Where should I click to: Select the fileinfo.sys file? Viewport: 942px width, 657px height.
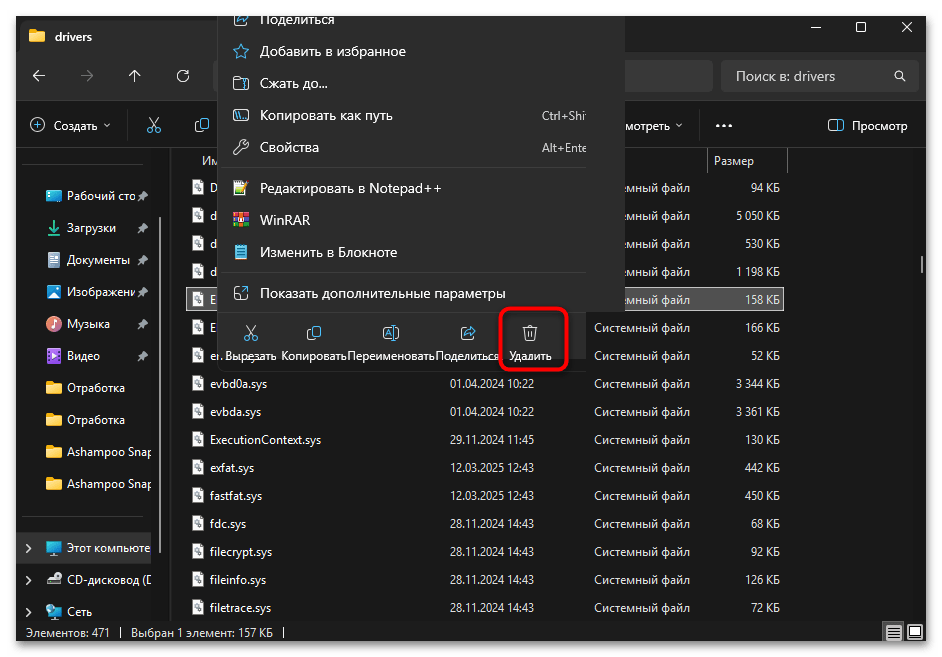tap(485, 580)
